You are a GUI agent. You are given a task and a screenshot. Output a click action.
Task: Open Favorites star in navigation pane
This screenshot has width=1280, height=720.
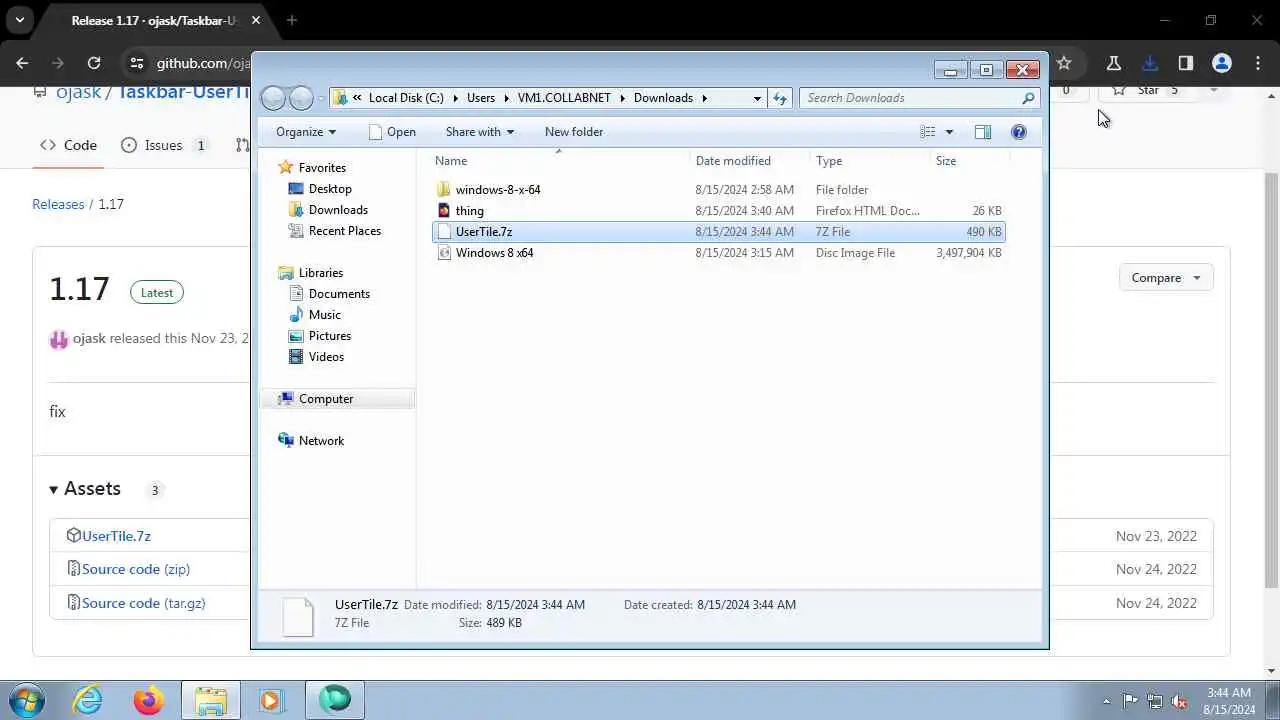point(286,168)
